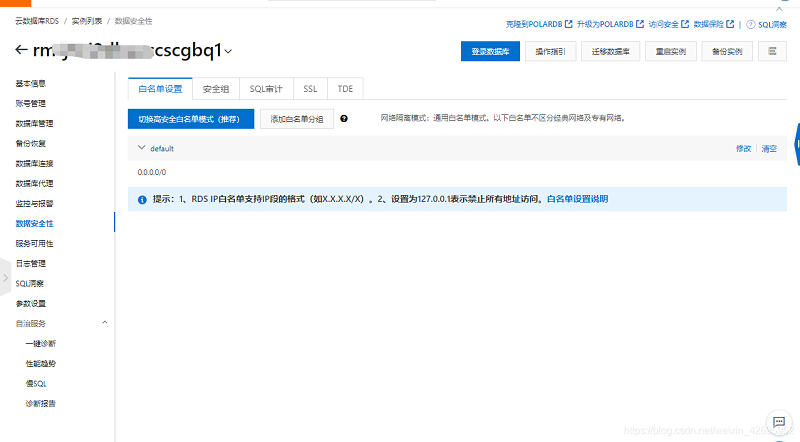Click 重启实例 button
Viewport: 800px width, 442px height.
670,51
